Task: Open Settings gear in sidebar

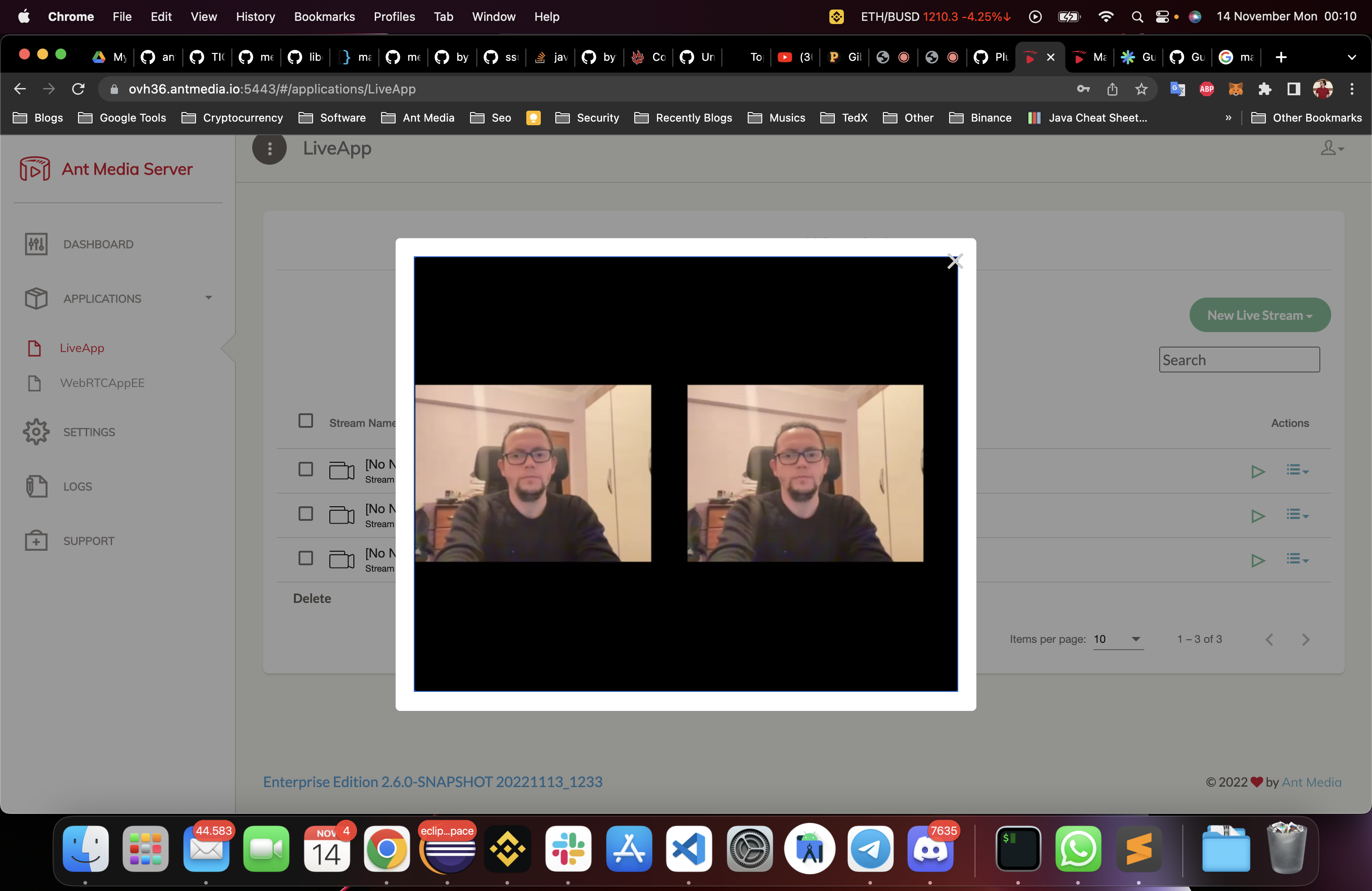Action: tap(36, 432)
